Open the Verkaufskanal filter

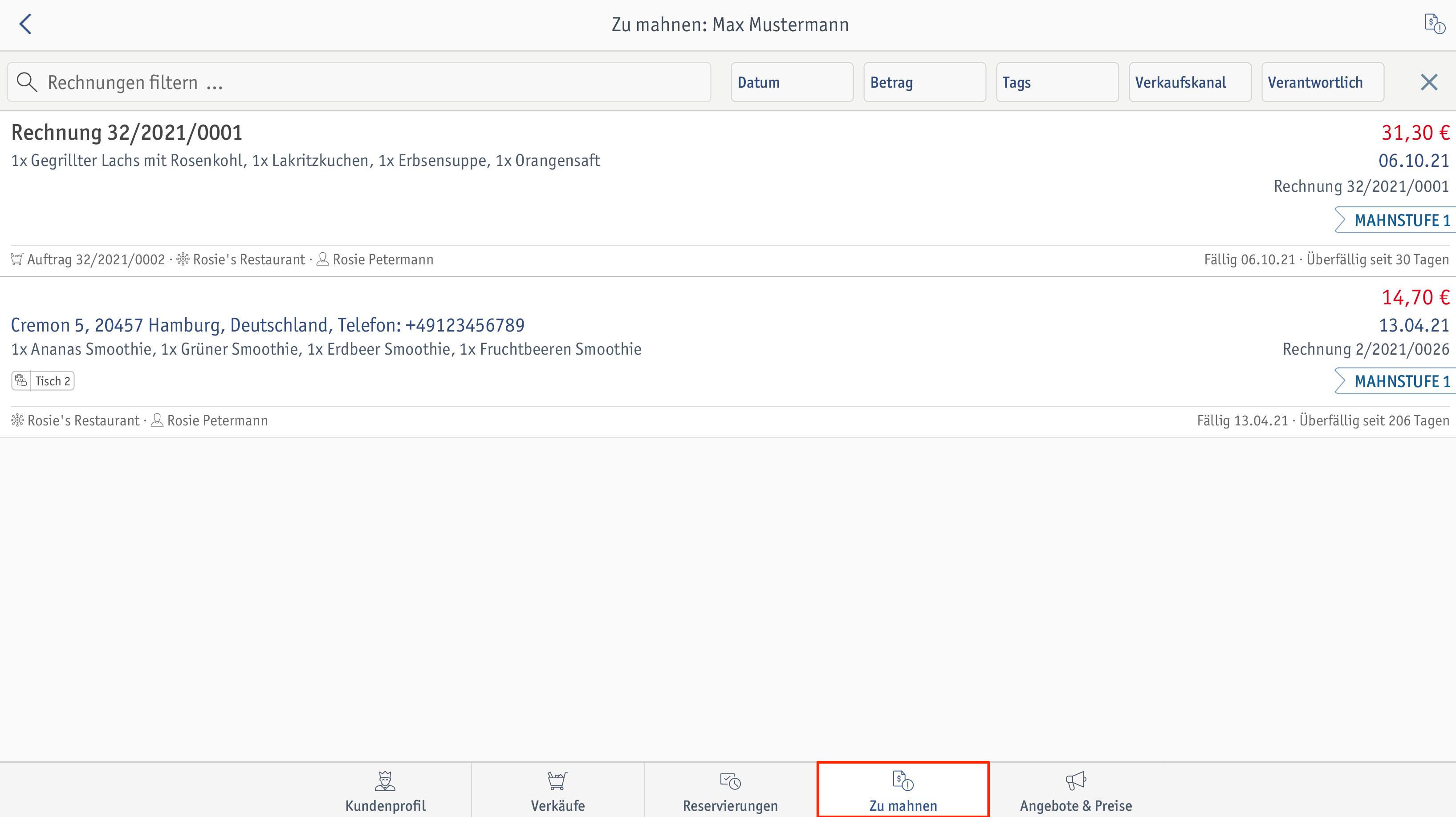(x=1190, y=82)
